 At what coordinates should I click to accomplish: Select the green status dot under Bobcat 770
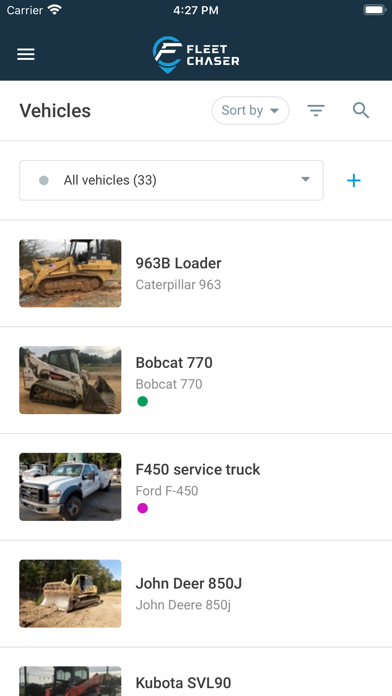coord(143,401)
